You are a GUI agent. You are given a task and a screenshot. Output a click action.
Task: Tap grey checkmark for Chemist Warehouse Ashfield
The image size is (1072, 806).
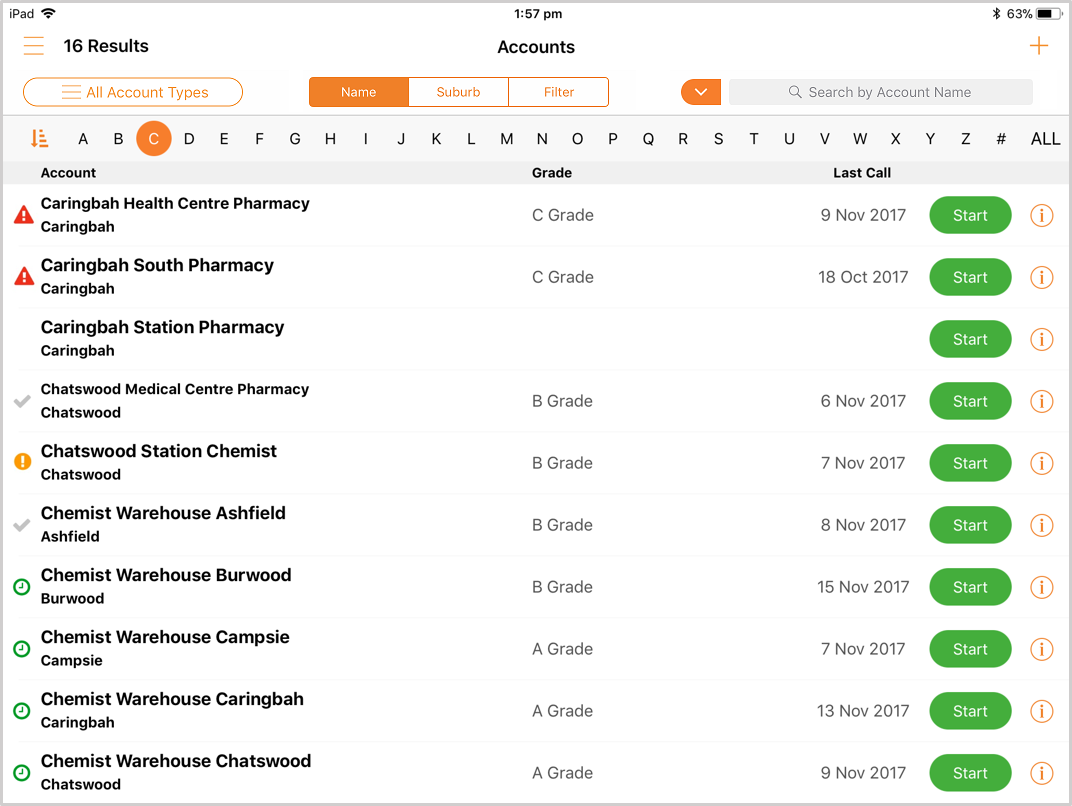coord(22,525)
